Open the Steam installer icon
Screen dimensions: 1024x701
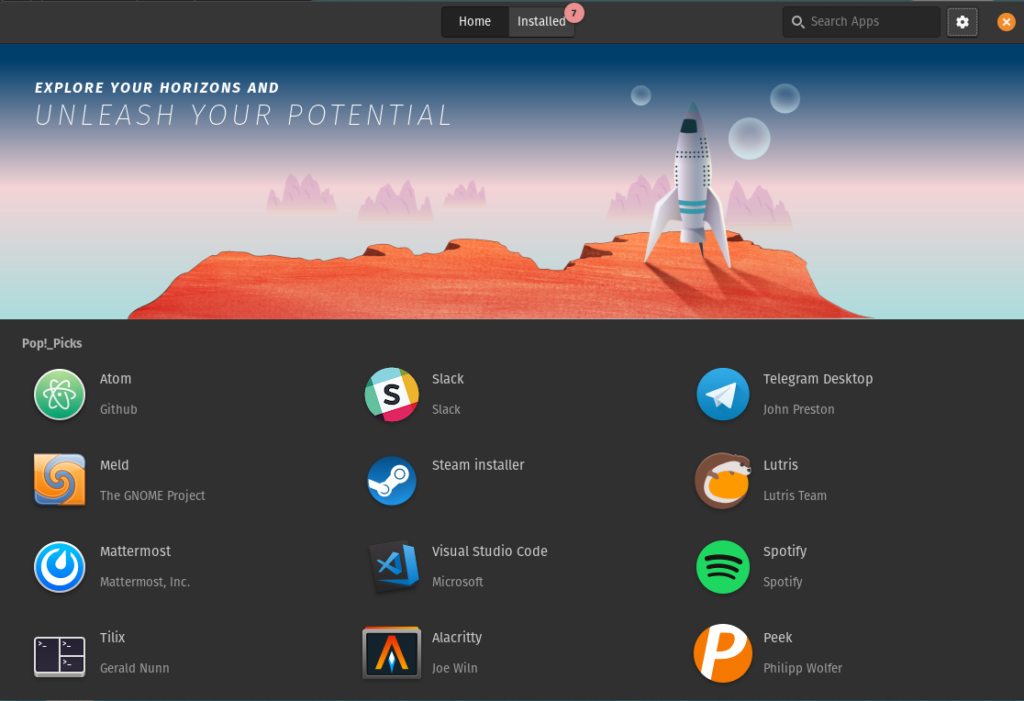coord(391,481)
